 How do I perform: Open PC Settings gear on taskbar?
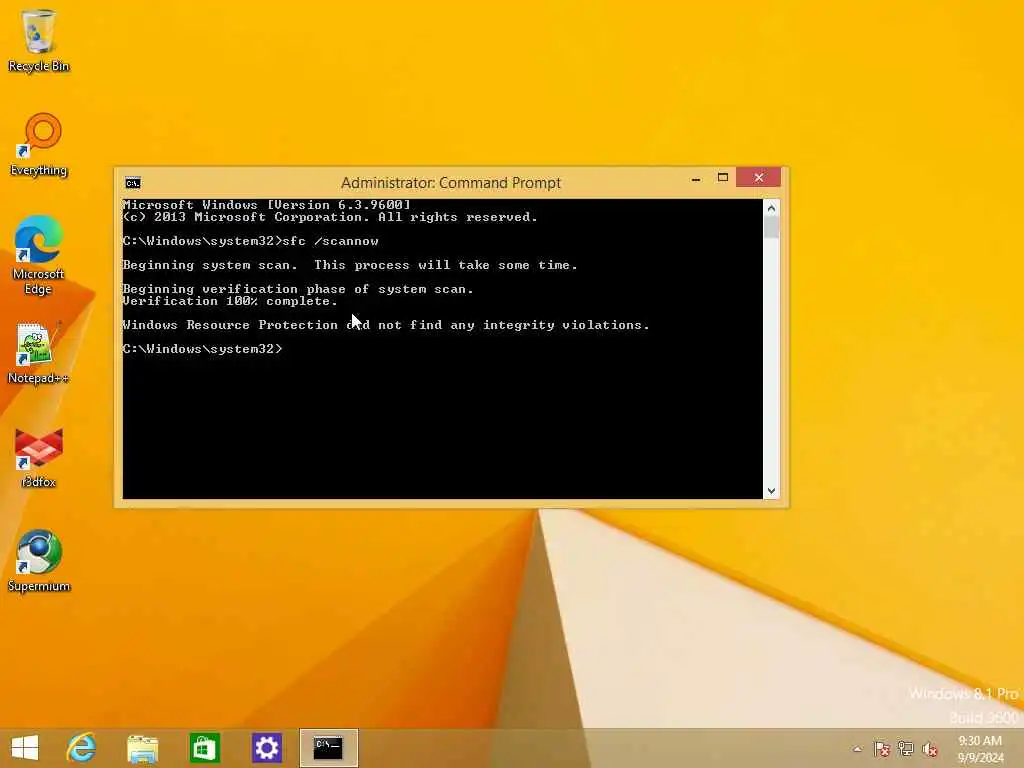[x=266, y=748]
